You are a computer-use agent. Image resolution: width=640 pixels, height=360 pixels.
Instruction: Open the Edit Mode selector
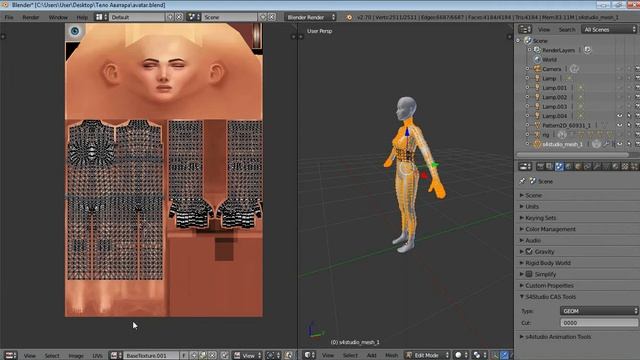[x=427, y=355]
